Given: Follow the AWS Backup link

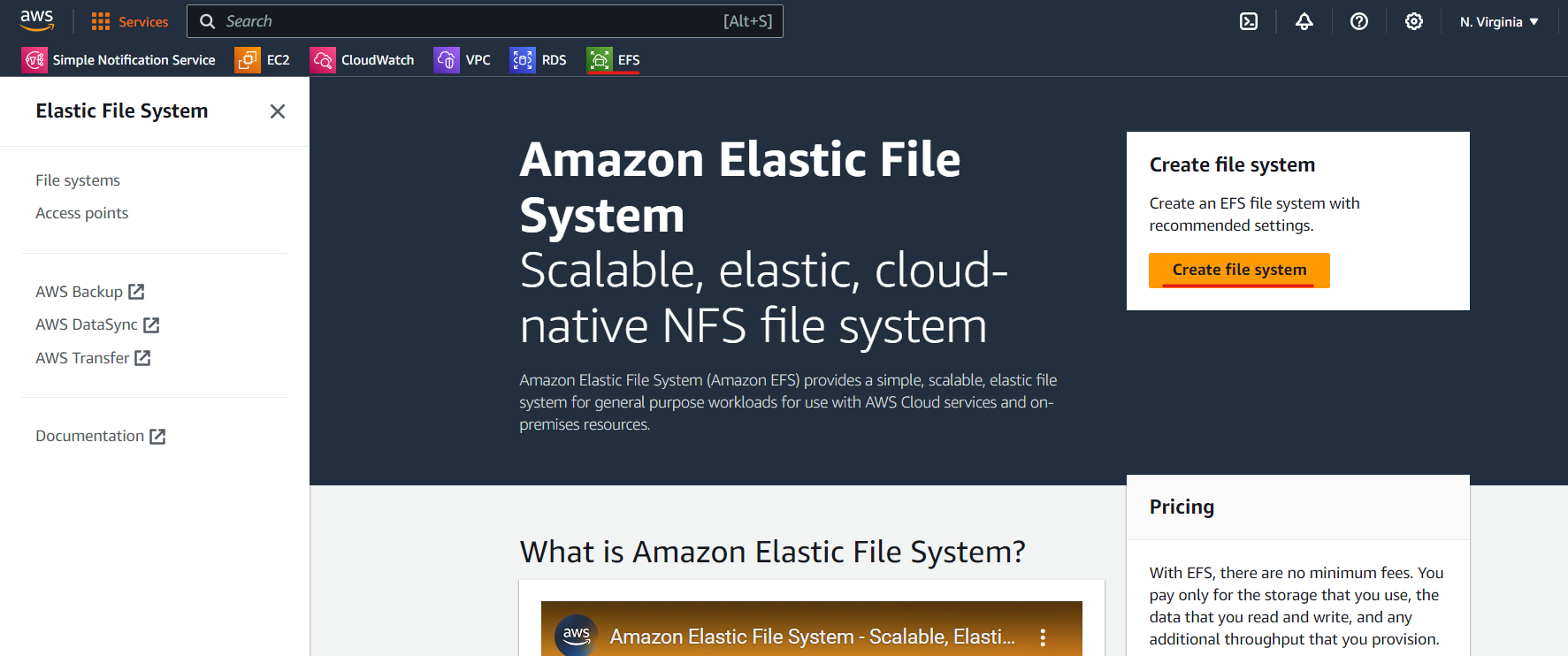Looking at the screenshot, I should point(80,292).
